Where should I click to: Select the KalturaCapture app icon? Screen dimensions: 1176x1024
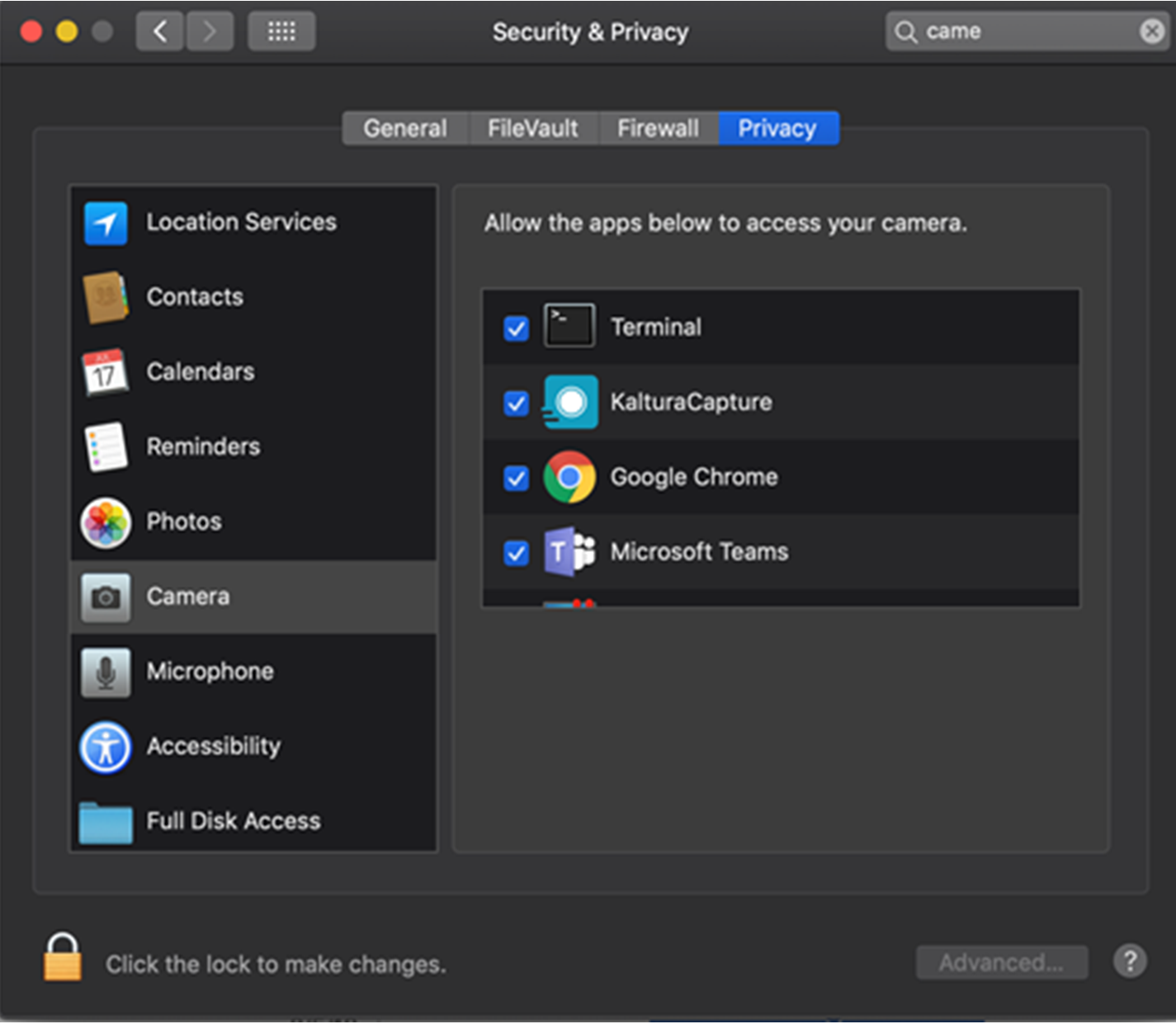569,402
